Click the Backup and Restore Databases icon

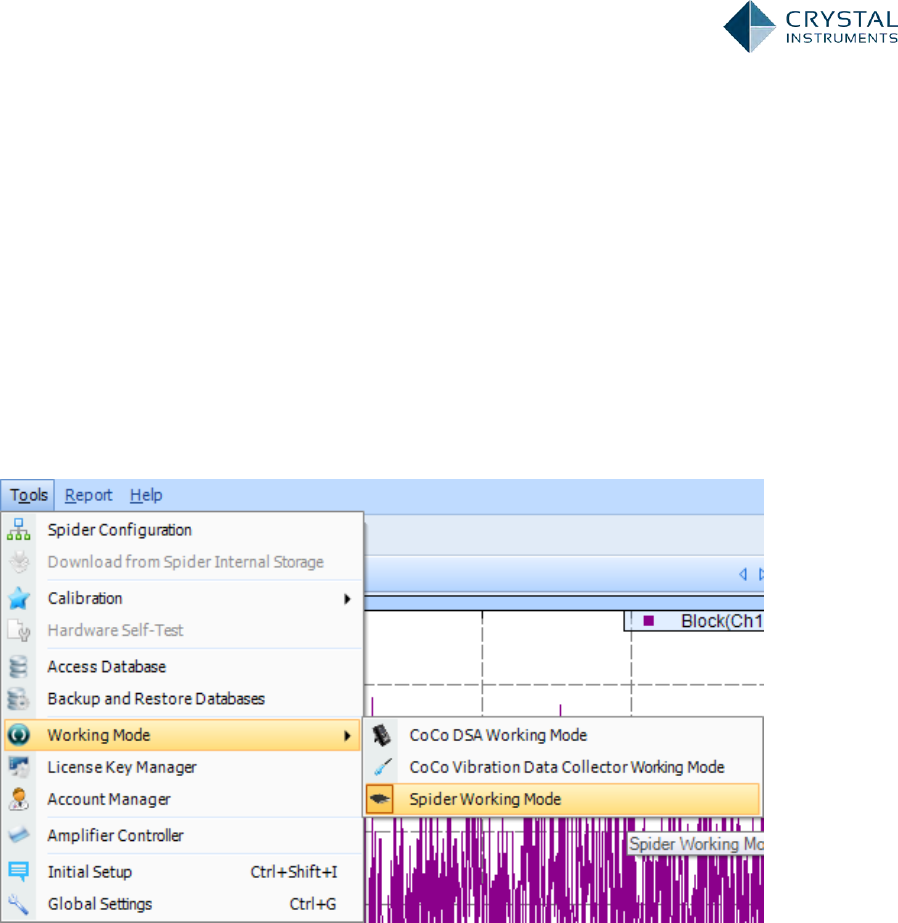click(19, 699)
